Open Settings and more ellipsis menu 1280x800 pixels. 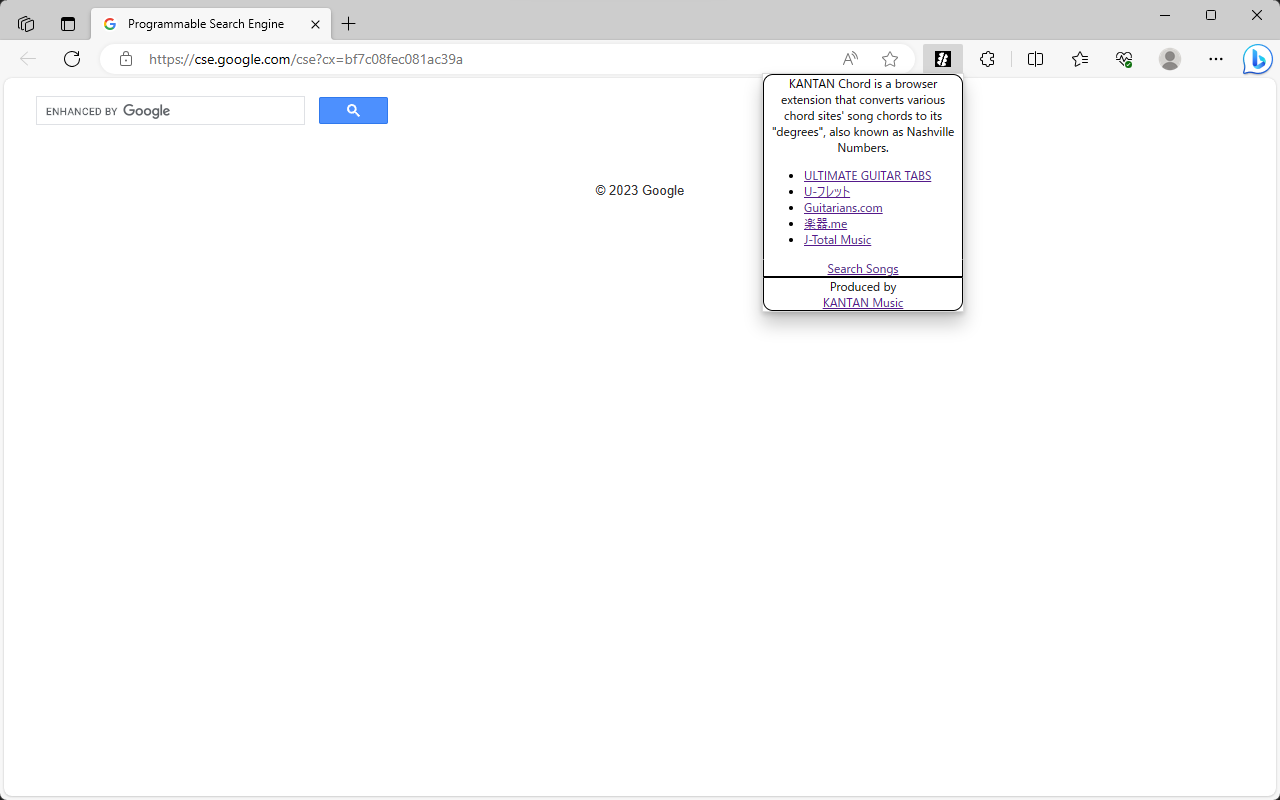[1215, 59]
